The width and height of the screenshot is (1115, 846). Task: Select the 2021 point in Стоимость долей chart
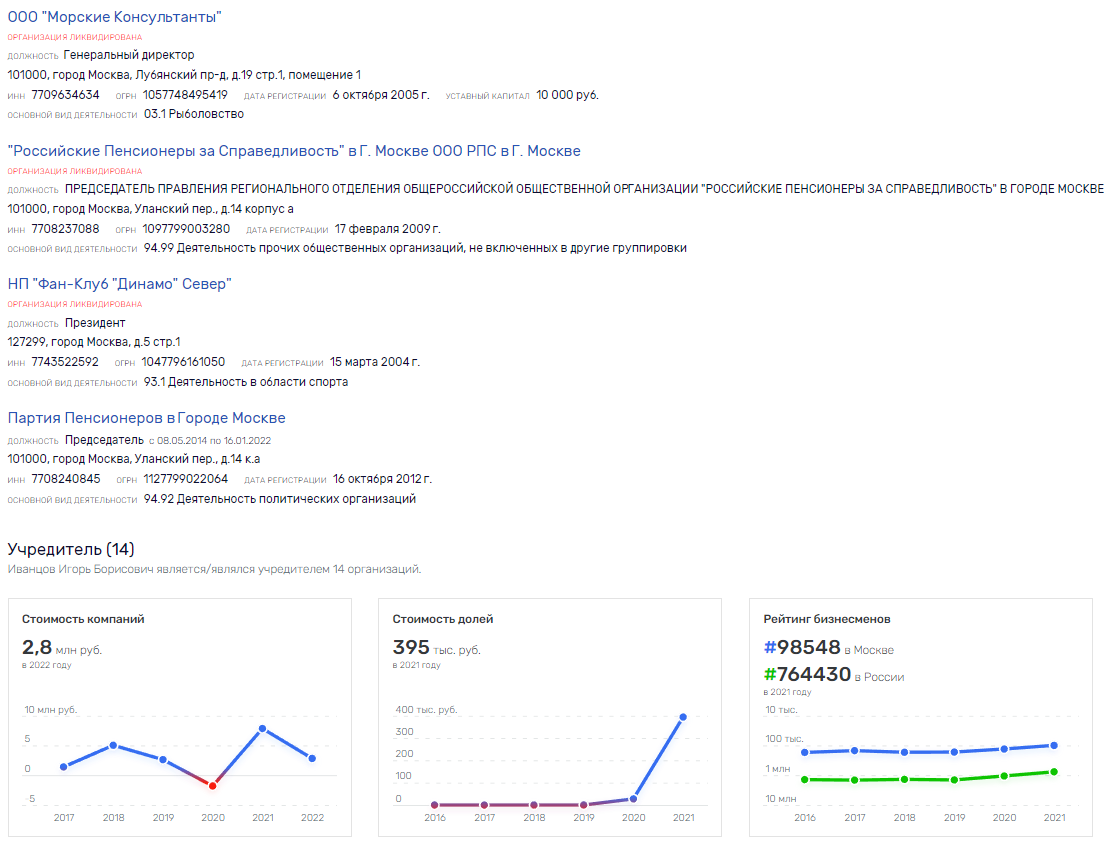coord(683,717)
